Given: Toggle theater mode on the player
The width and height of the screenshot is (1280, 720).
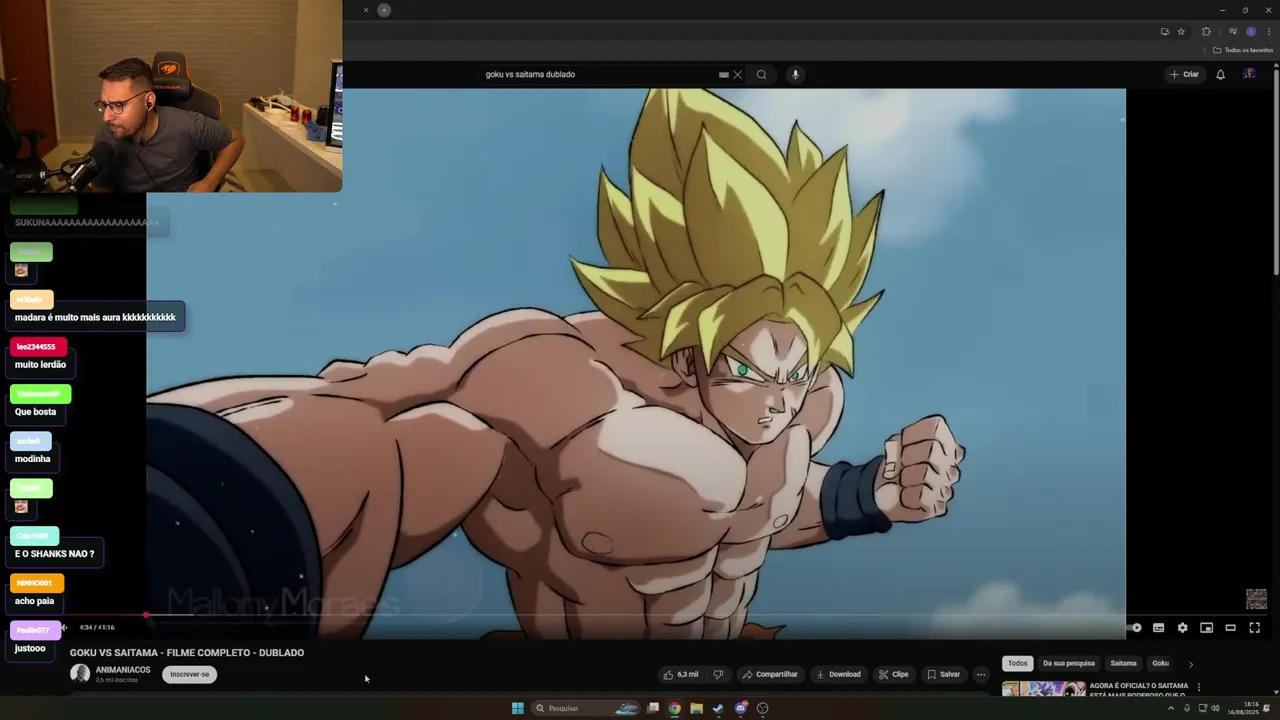Looking at the screenshot, I should click(1230, 628).
